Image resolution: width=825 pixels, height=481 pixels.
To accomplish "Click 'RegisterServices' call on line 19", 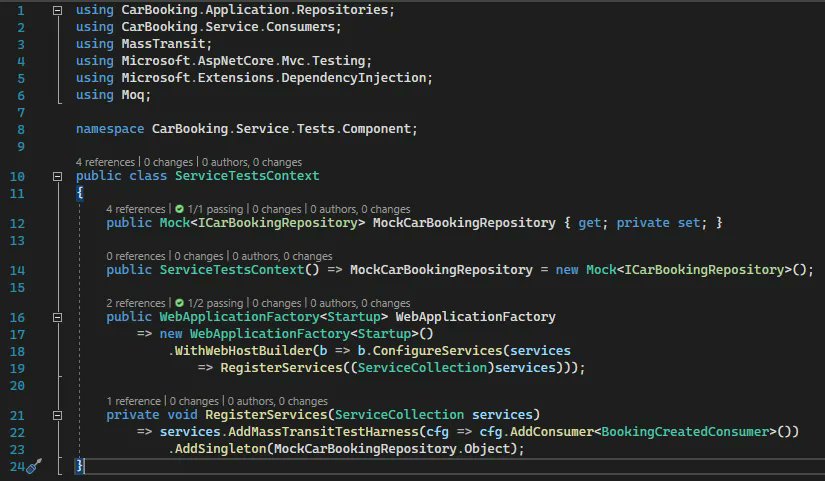I will click(x=281, y=367).
